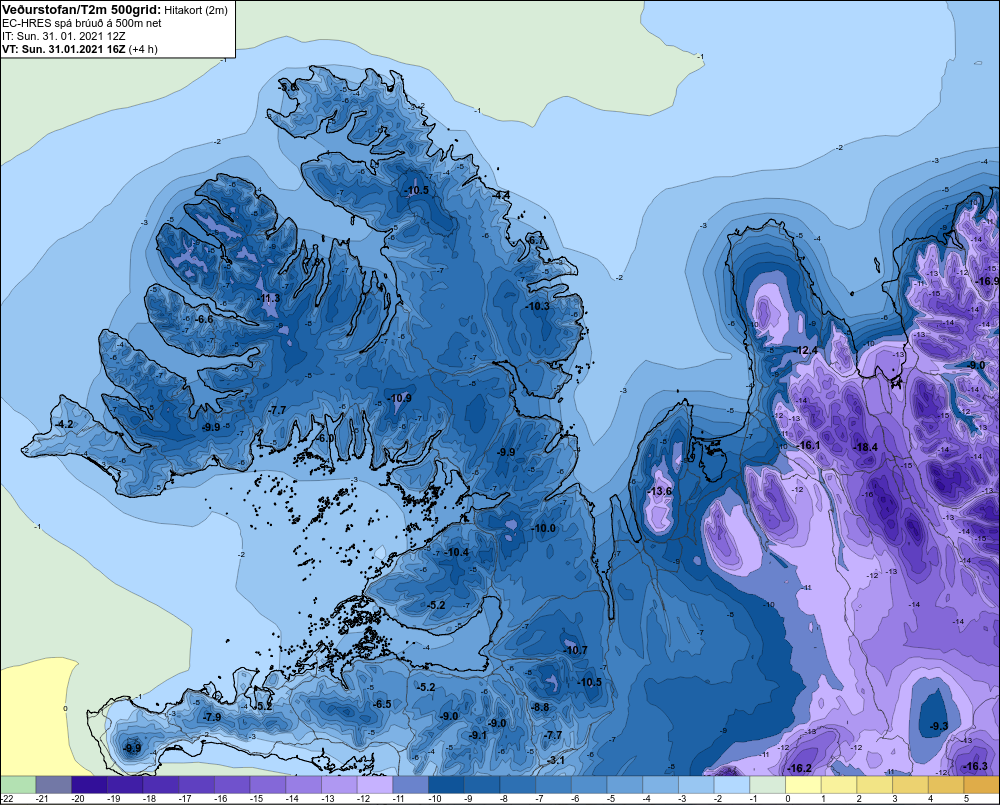Click the title line 'Veðurstofan/T2m 500grid: Hitakort (2m)'
The width and height of the screenshot is (1000, 805).
[114, 10]
